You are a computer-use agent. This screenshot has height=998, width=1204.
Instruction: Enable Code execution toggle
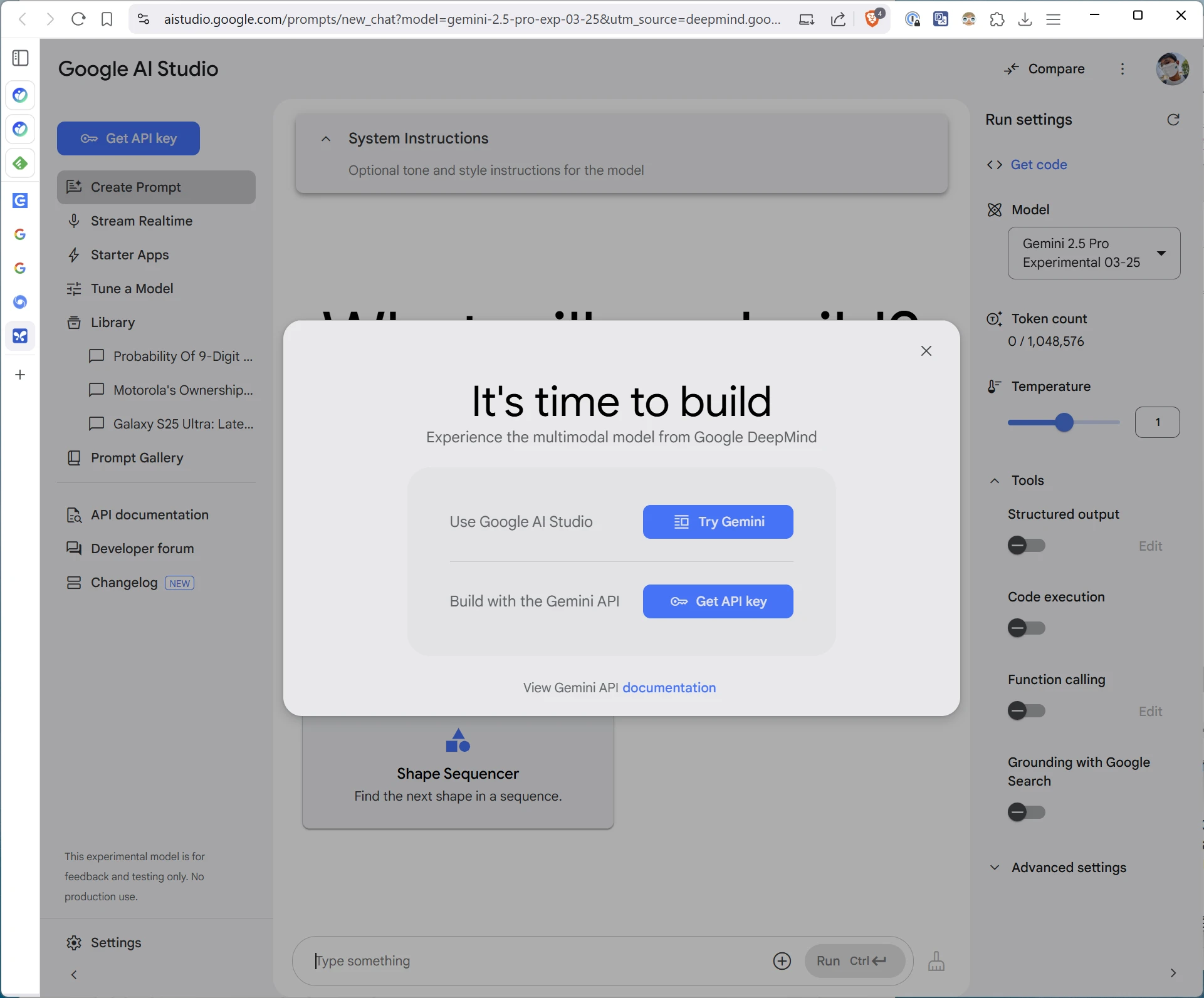pos(1026,628)
